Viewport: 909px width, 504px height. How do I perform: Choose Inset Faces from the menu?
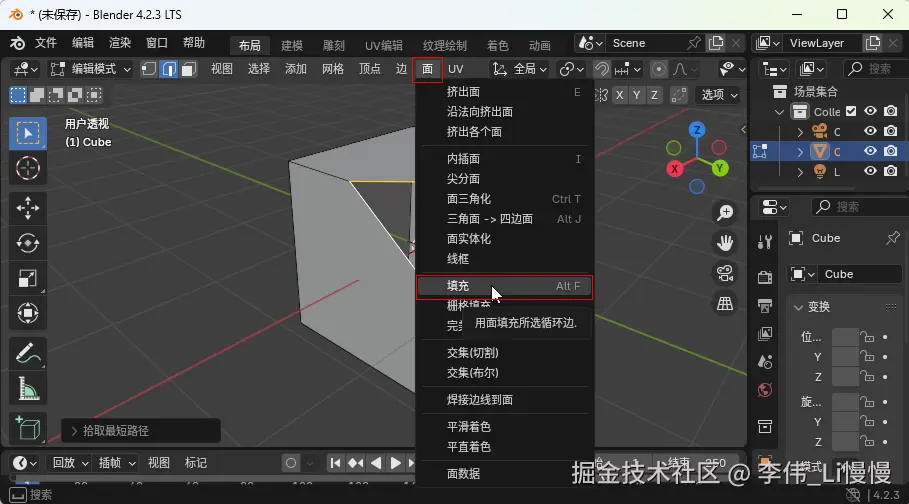(x=504, y=159)
